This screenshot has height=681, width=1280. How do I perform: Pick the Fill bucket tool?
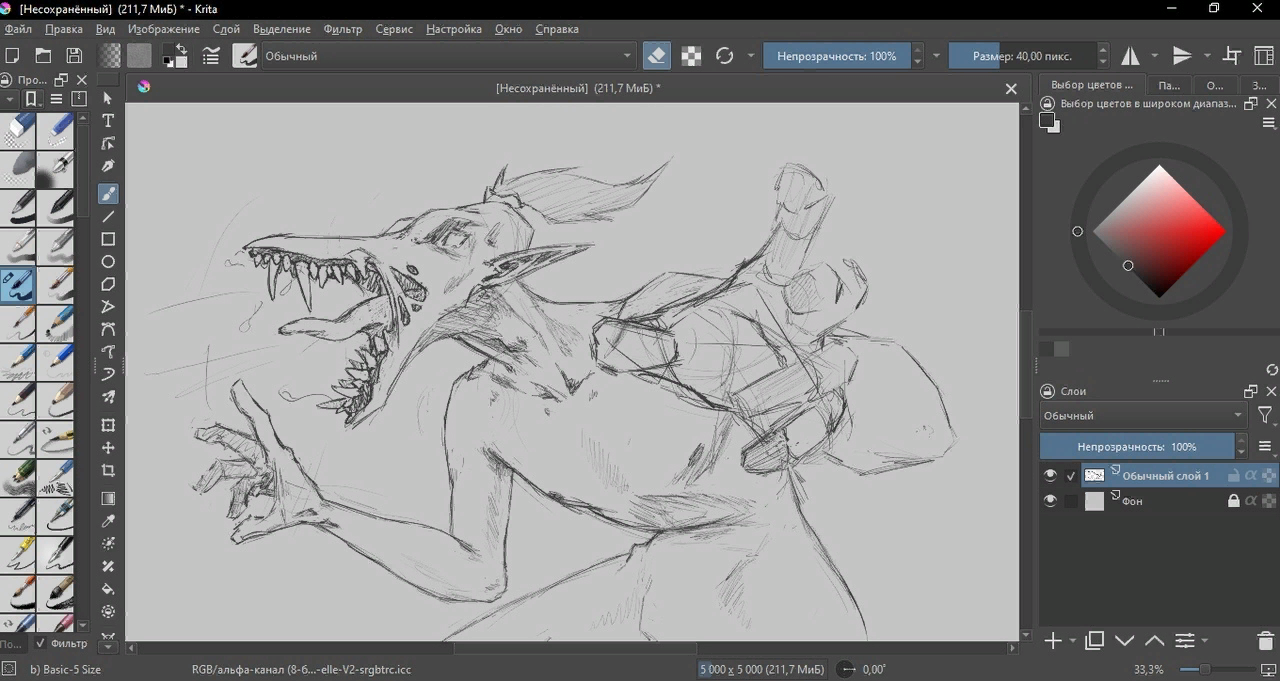[x=108, y=589]
